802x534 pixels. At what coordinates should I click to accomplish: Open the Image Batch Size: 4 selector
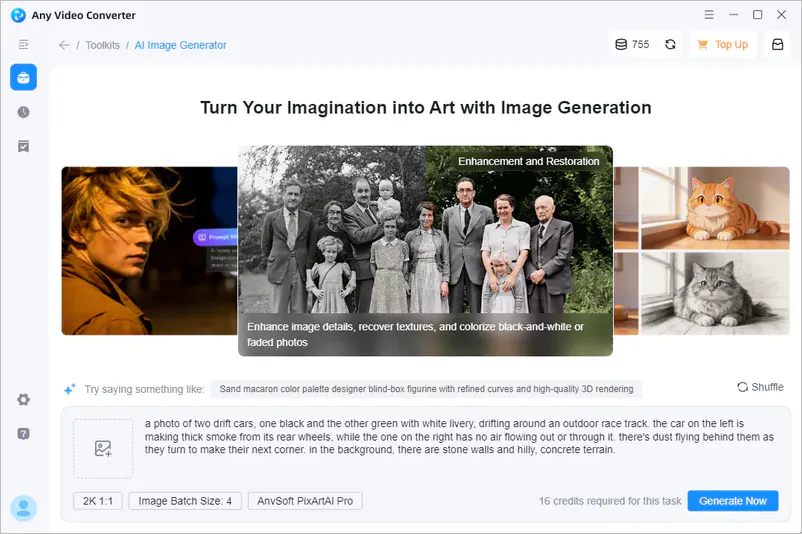tap(185, 501)
